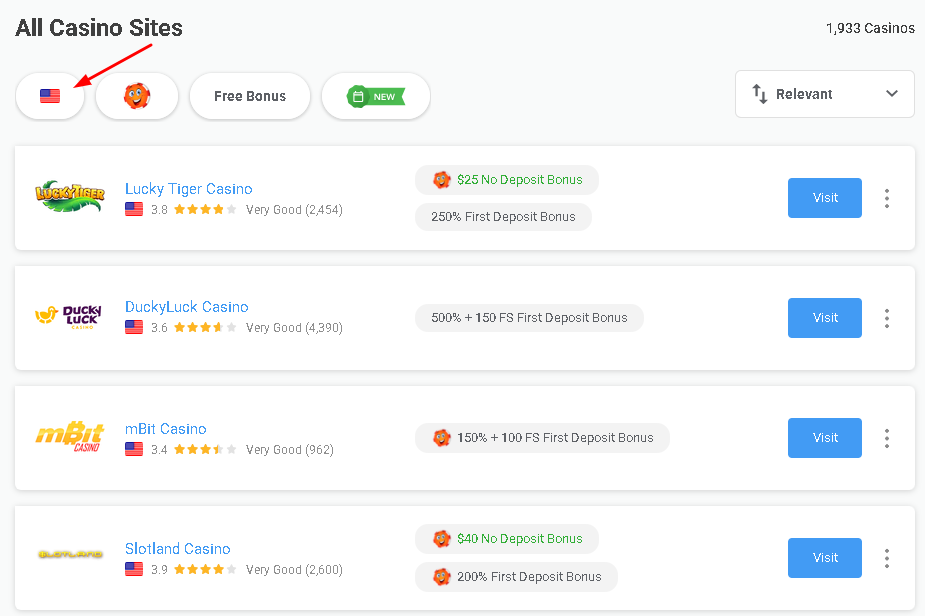
Task: Open mBit Casino three-dot options
Action: tap(886, 438)
